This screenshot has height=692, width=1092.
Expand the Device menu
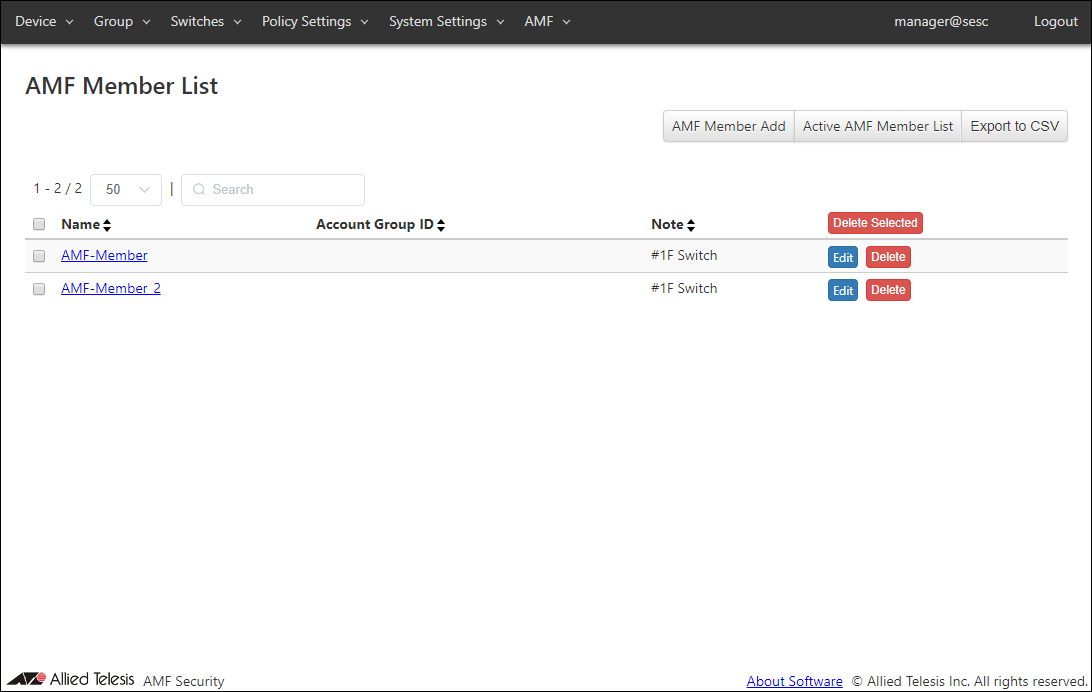tap(44, 21)
